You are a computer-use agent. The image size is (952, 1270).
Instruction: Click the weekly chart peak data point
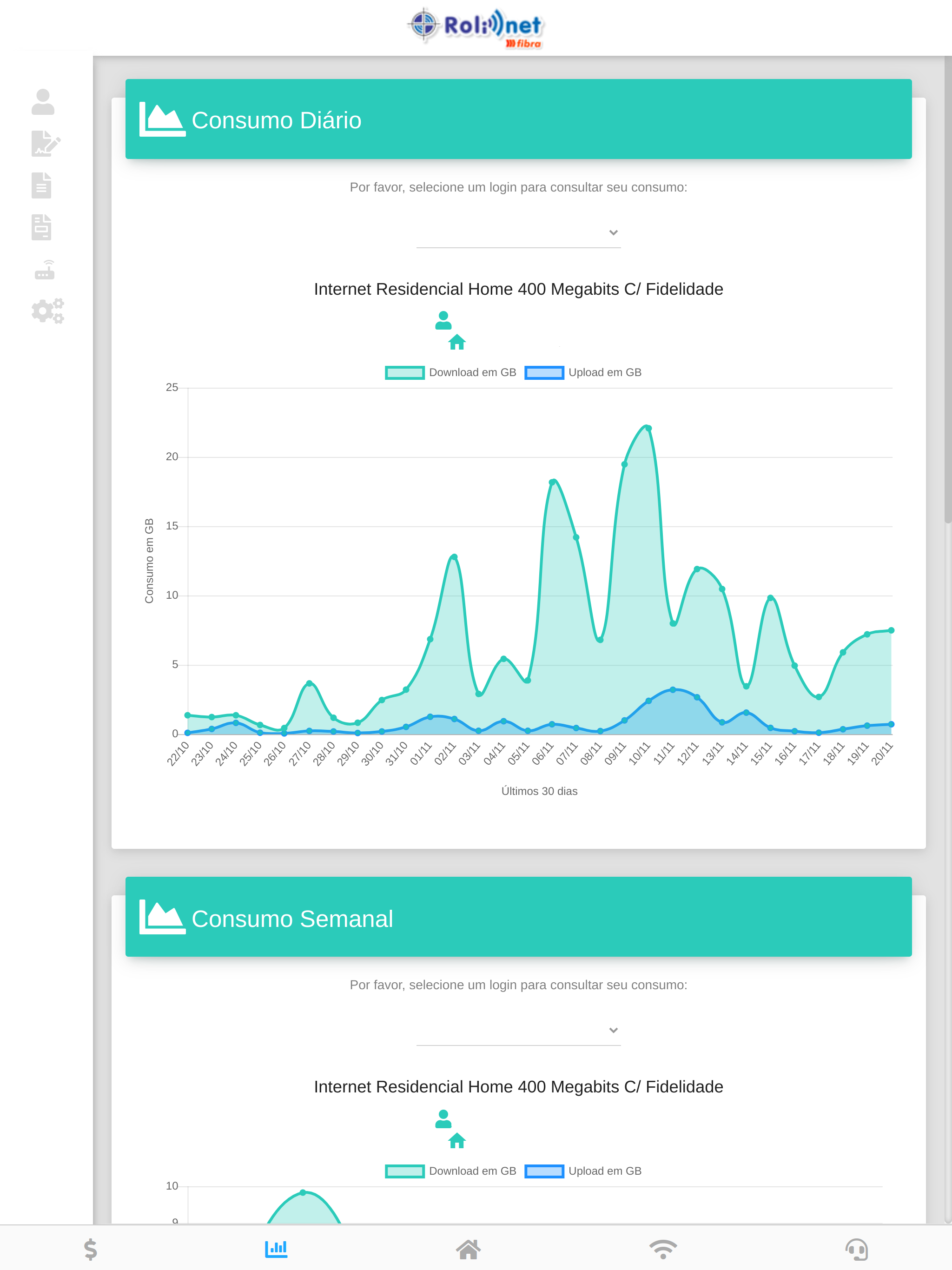point(303,1192)
